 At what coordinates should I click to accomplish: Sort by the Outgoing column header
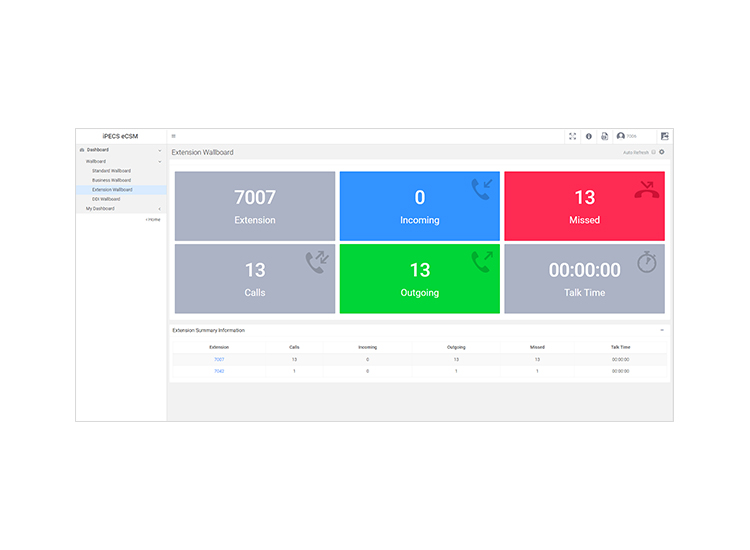[456, 347]
